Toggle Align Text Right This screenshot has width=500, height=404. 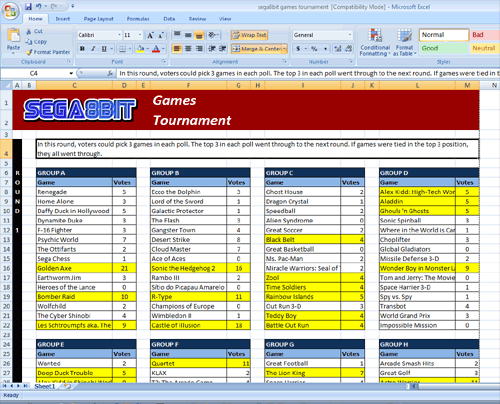tap(199, 49)
